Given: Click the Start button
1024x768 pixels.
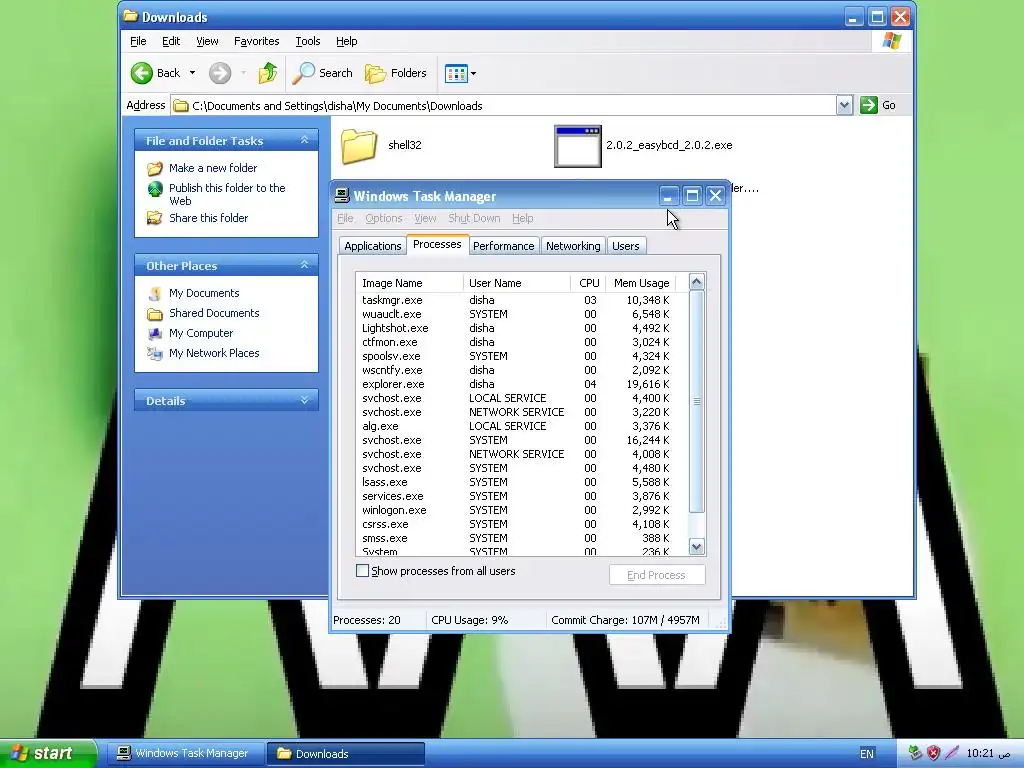Looking at the screenshot, I should point(48,754).
